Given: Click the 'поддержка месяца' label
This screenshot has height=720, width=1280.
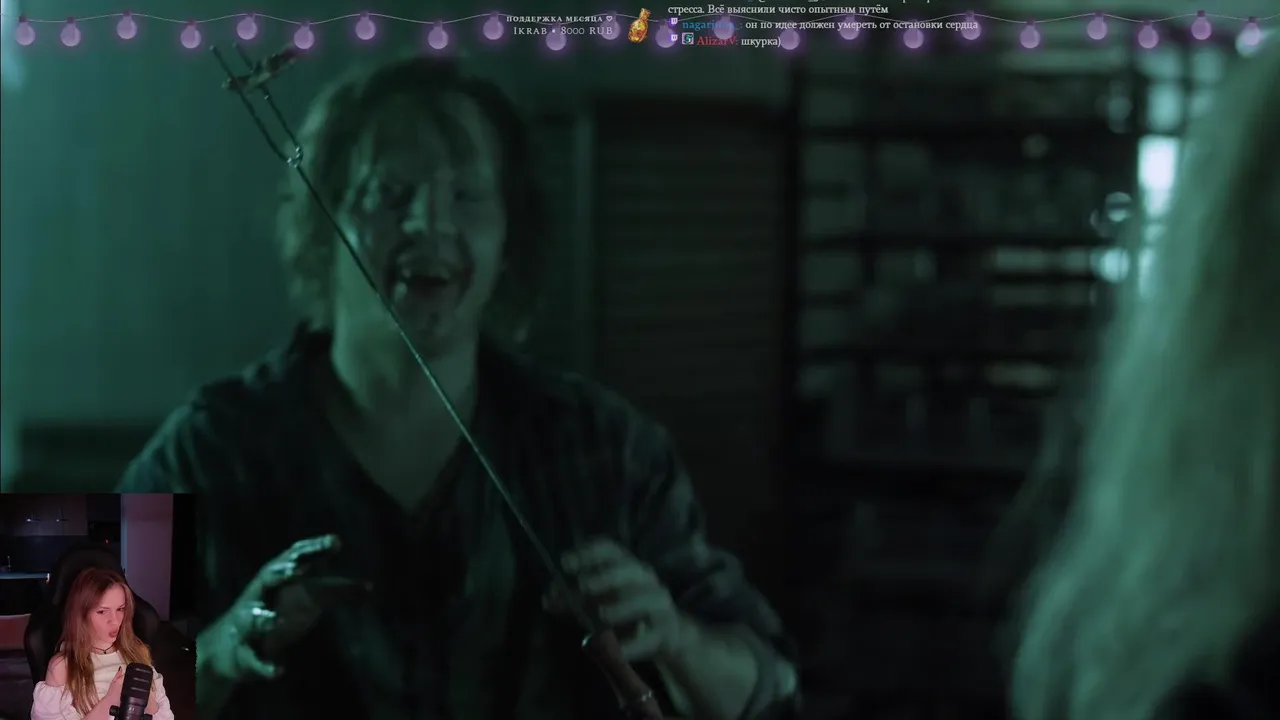Looking at the screenshot, I should click(x=554, y=19).
